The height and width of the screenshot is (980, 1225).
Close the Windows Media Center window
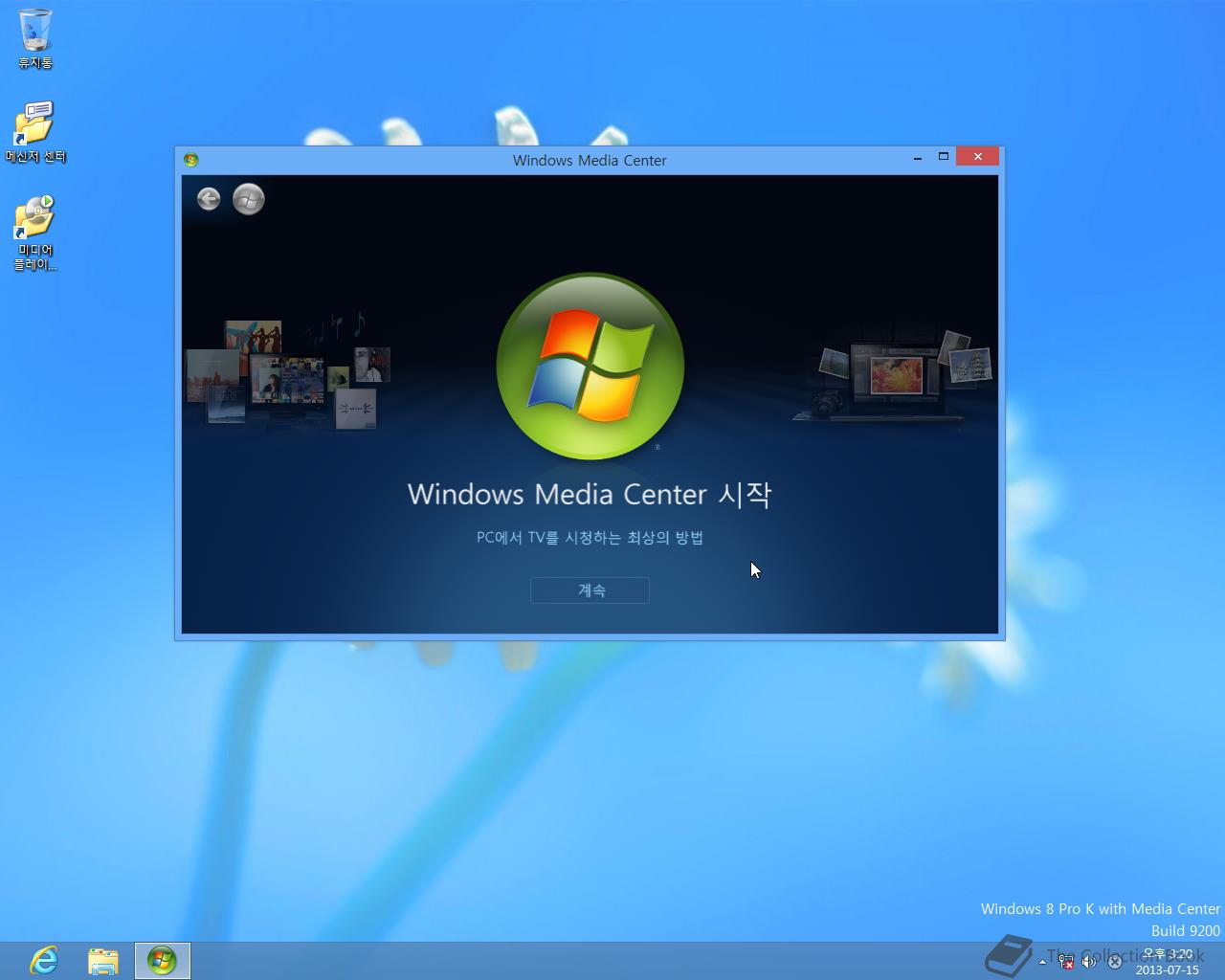(977, 157)
